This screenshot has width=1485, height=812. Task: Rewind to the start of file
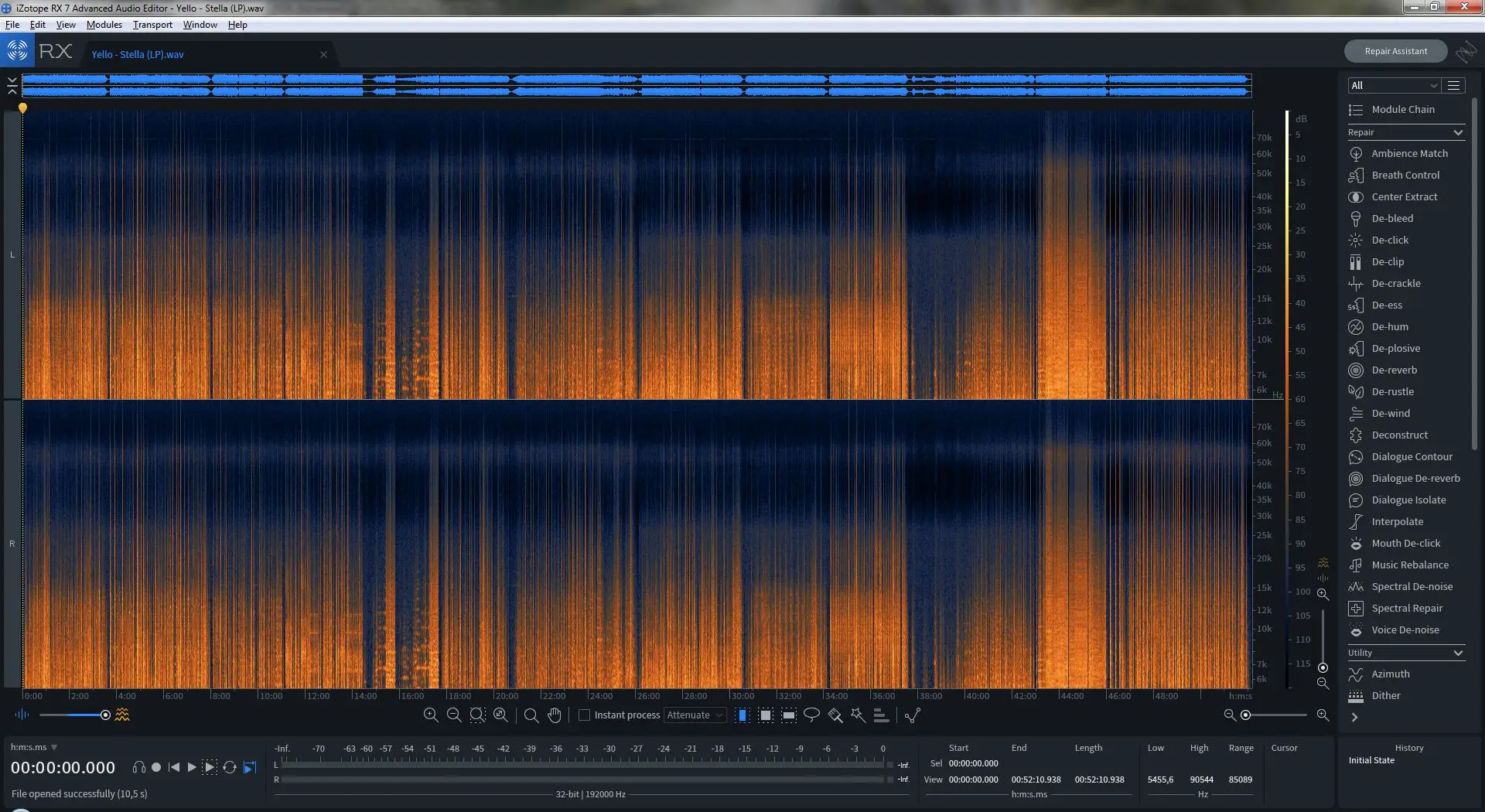click(x=174, y=767)
